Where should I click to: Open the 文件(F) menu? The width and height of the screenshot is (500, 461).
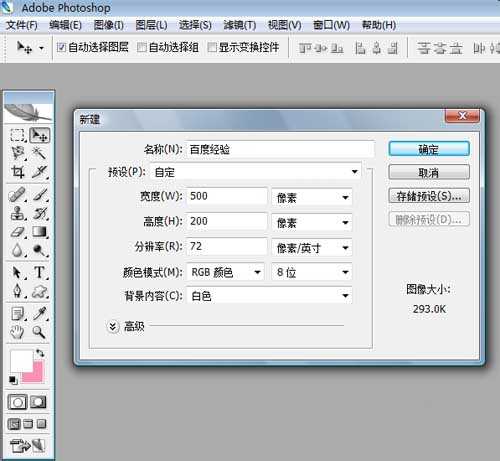tap(22, 25)
